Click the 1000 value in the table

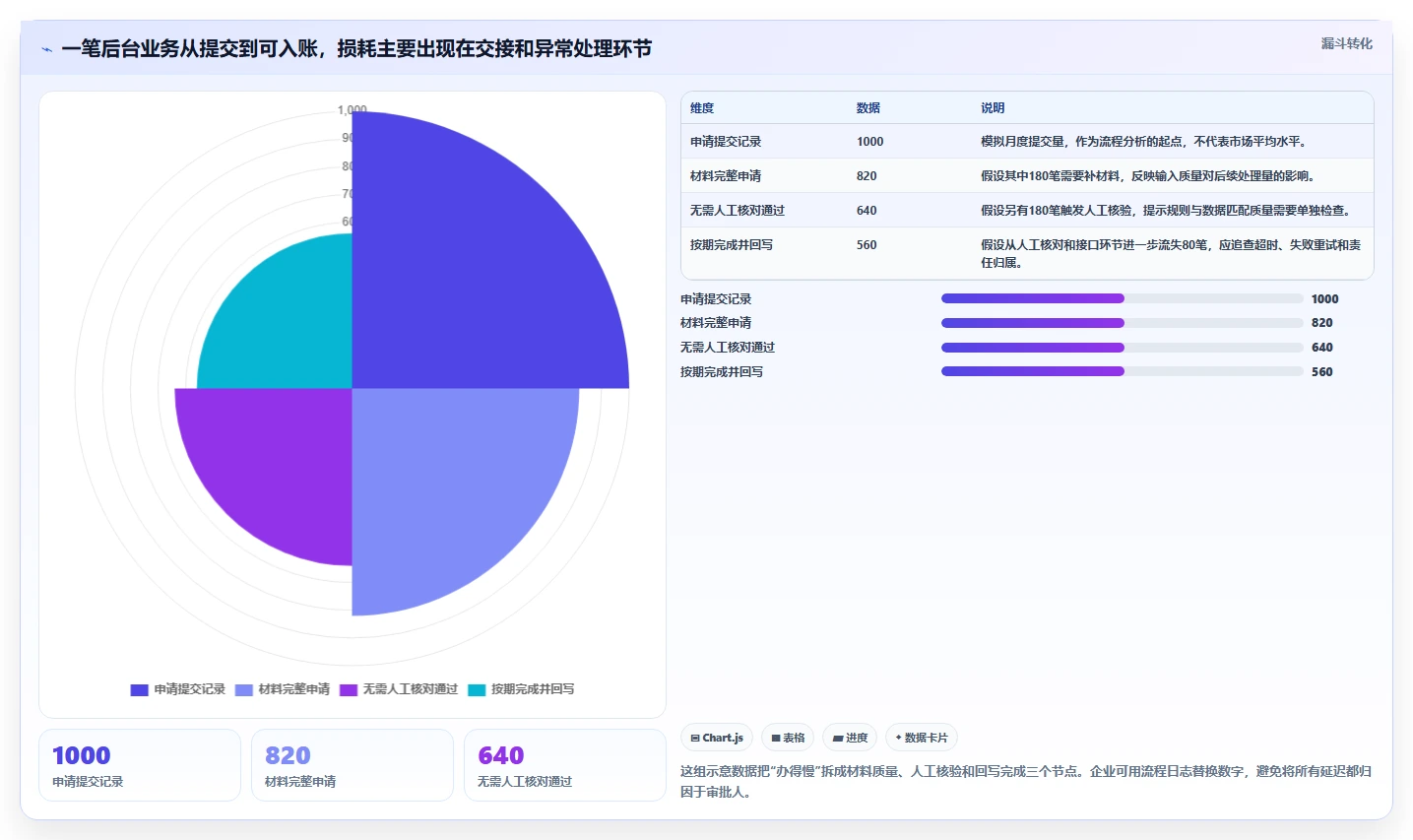click(x=869, y=142)
